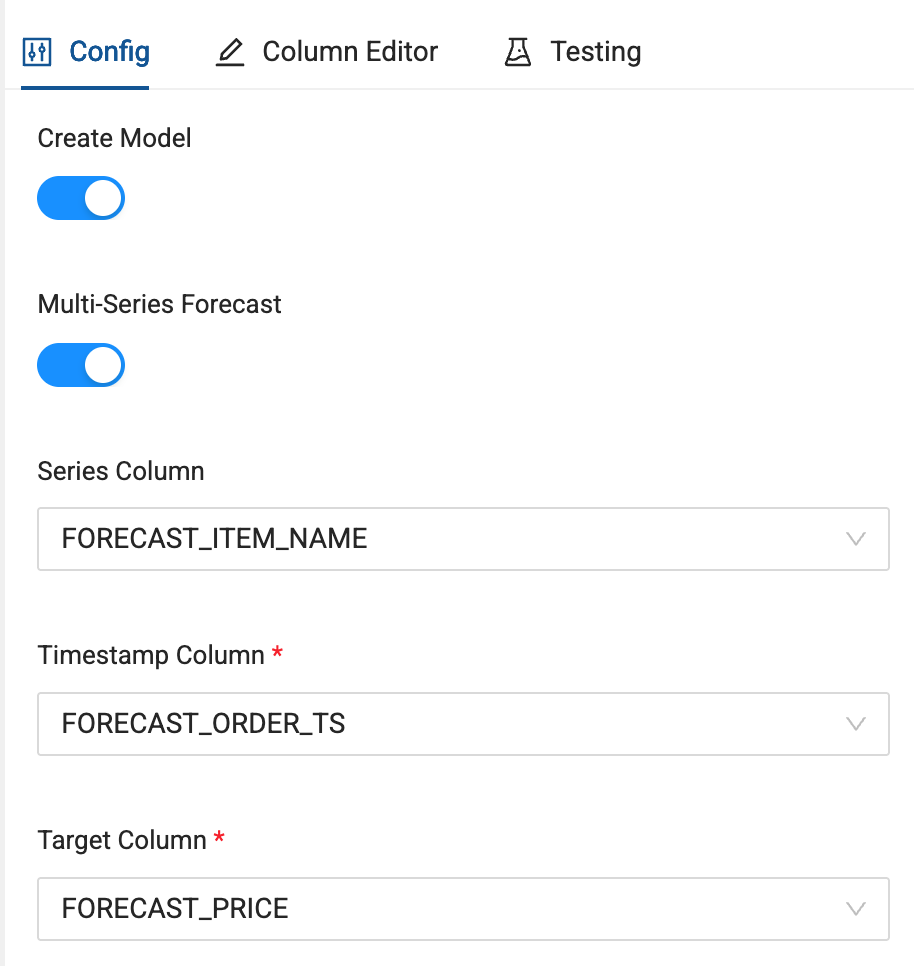Disable the Create Model switch
The image size is (914, 966).
[81, 198]
